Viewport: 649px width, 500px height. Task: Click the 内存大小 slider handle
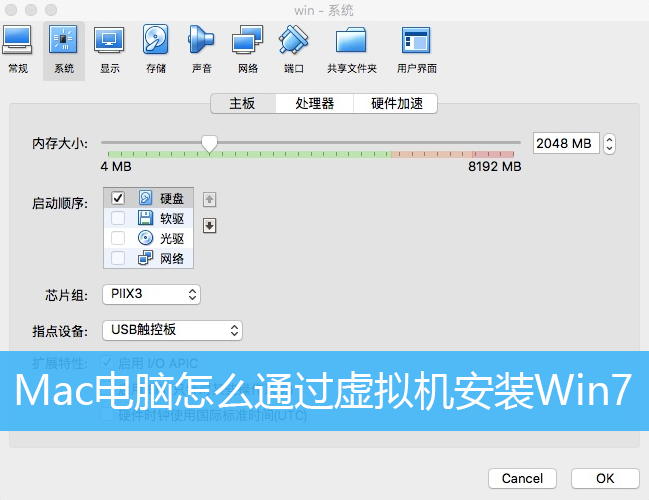(209, 143)
